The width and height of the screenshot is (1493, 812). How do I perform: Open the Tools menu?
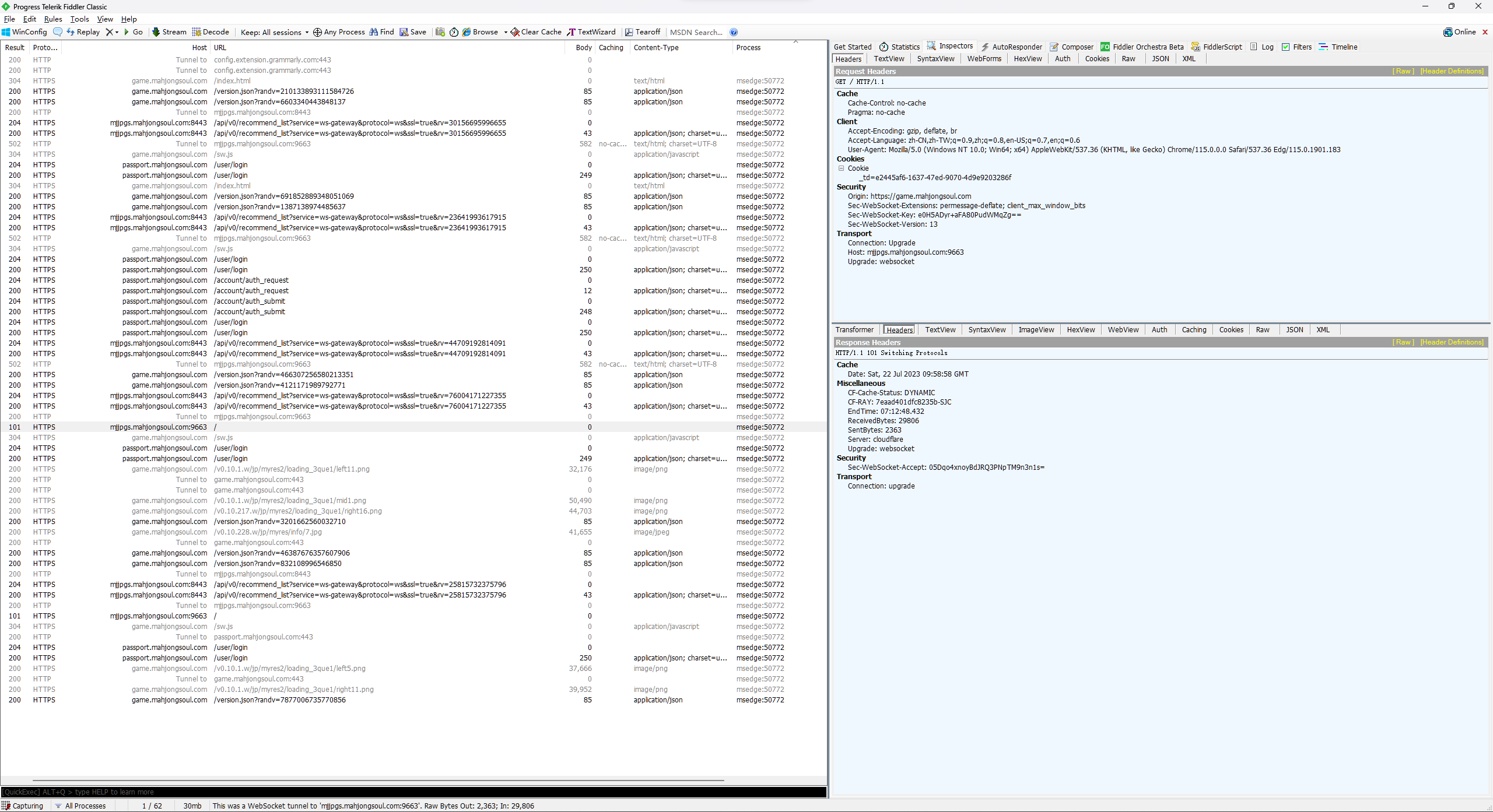[x=80, y=19]
